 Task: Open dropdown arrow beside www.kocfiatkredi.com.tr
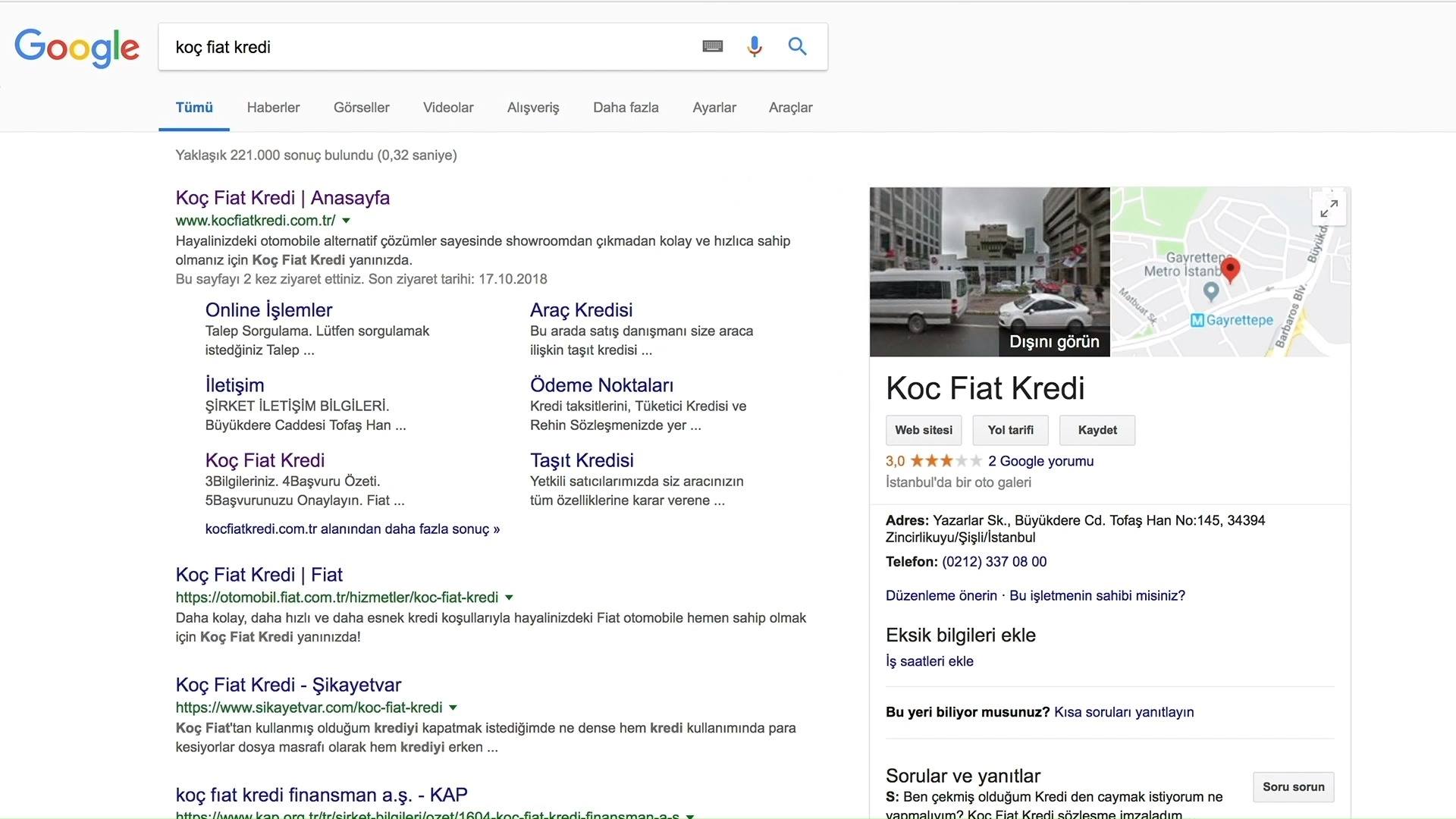pyautogui.click(x=347, y=221)
